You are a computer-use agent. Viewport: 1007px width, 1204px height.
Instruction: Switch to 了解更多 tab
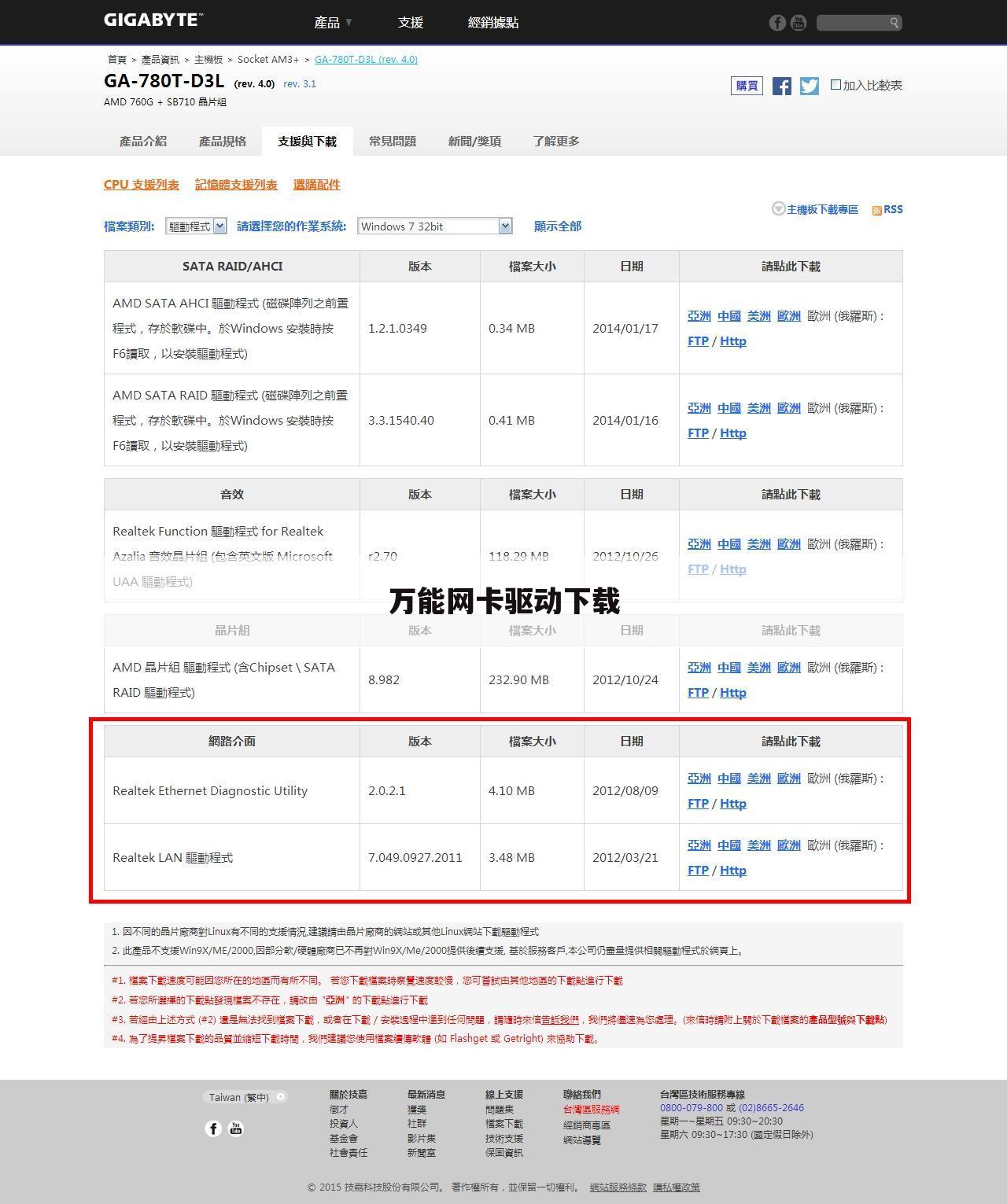tap(556, 142)
